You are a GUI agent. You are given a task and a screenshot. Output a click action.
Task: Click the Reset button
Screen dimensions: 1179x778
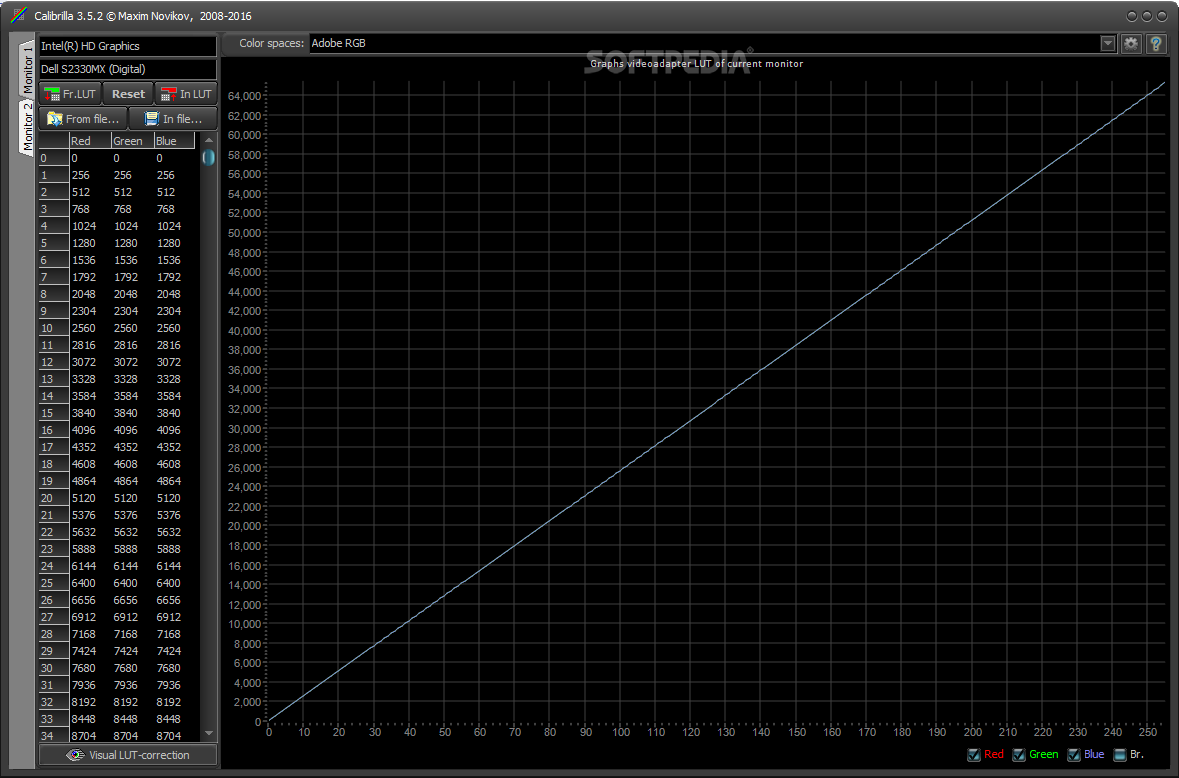click(x=128, y=94)
